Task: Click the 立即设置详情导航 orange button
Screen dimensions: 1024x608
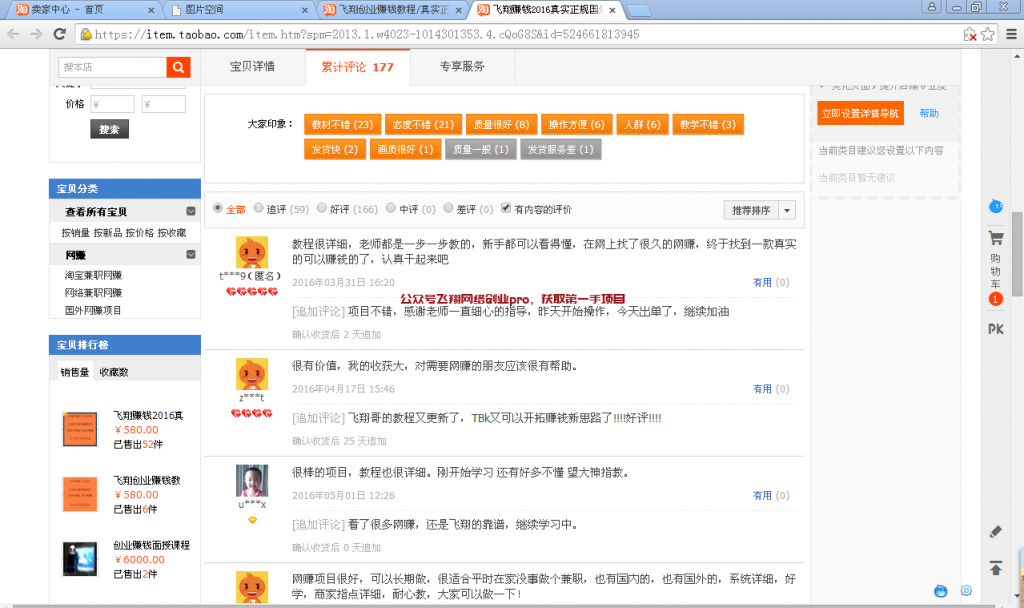Action: point(859,113)
